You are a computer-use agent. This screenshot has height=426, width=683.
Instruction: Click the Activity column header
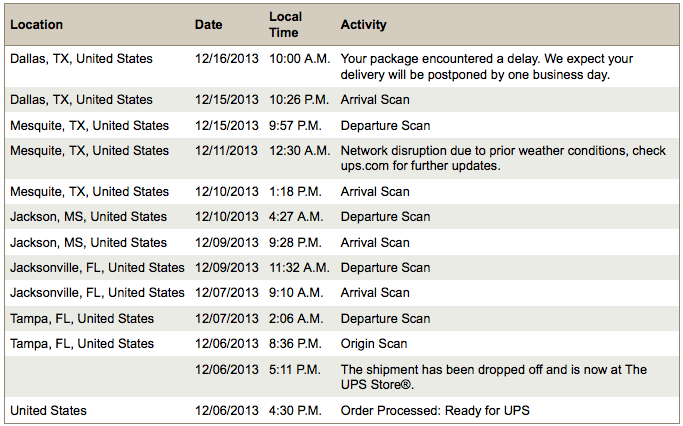pyautogui.click(x=363, y=24)
